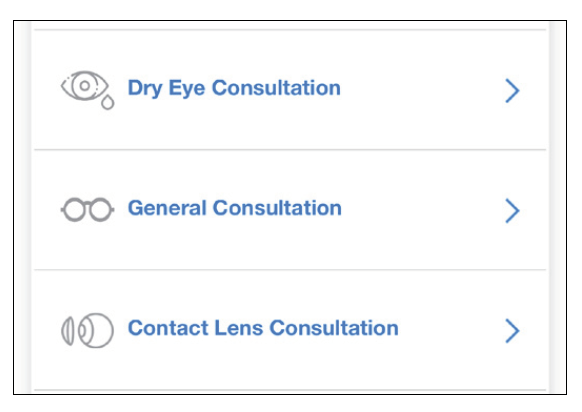Select the left lens of the eyeglasses icon
The image size is (582, 412).
coord(74,210)
